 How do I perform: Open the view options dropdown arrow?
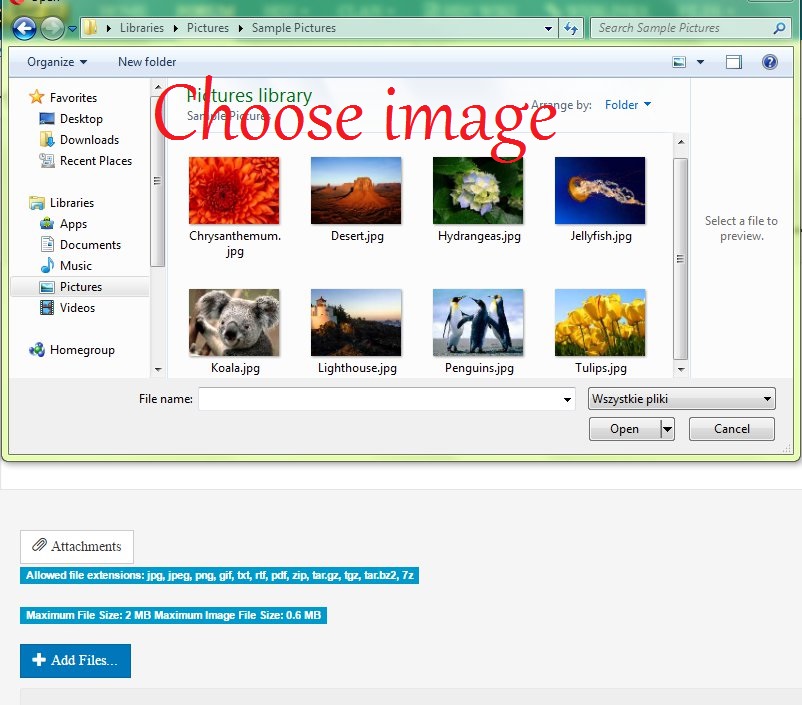[x=700, y=62]
